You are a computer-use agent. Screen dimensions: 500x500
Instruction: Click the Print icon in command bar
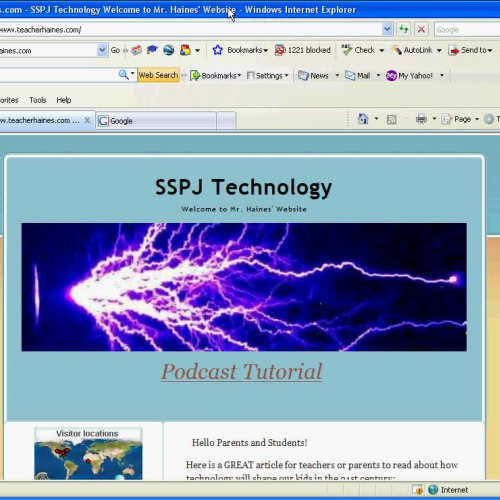(x=421, y=119)
